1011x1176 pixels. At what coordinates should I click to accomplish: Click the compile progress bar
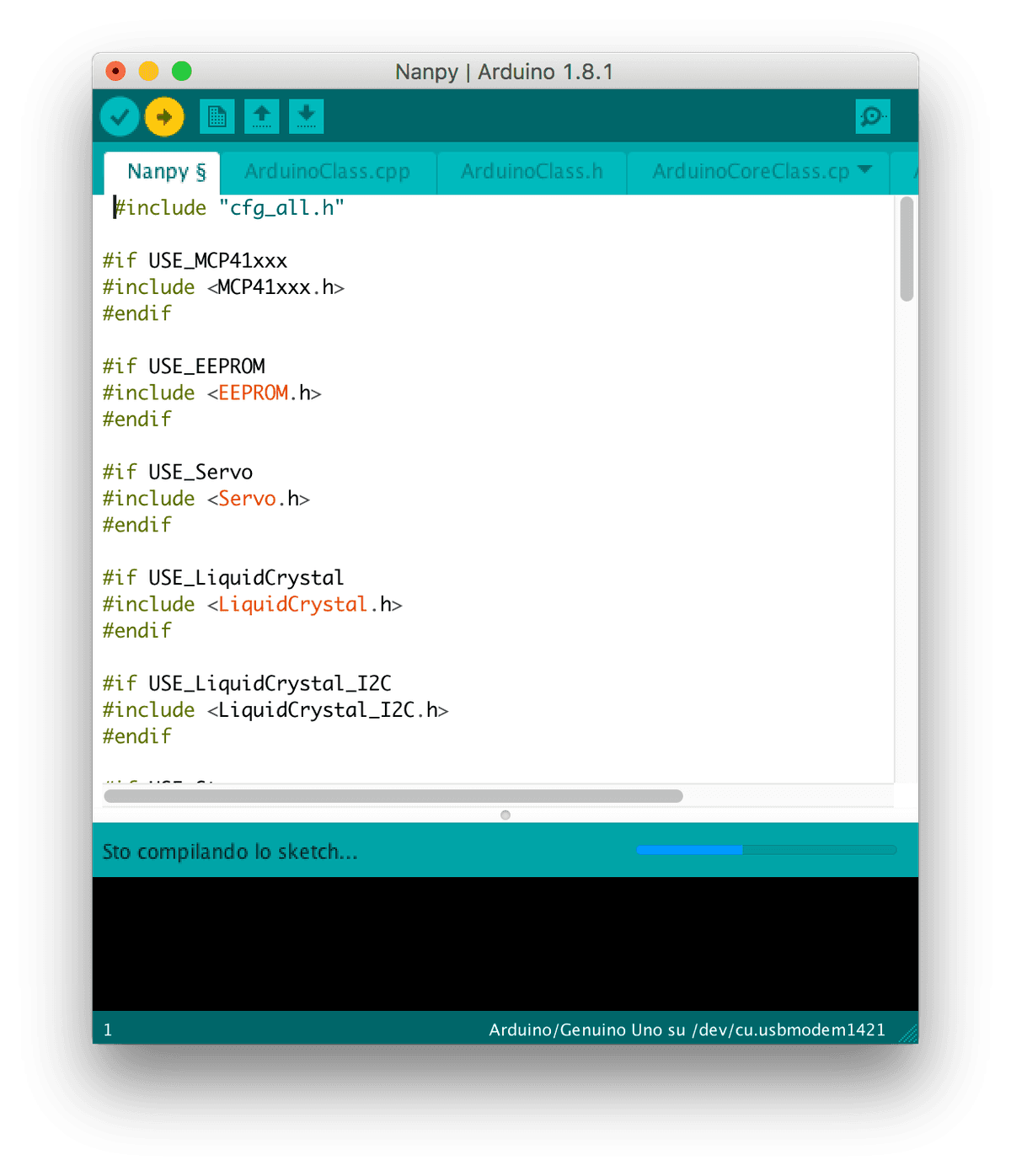766,850
